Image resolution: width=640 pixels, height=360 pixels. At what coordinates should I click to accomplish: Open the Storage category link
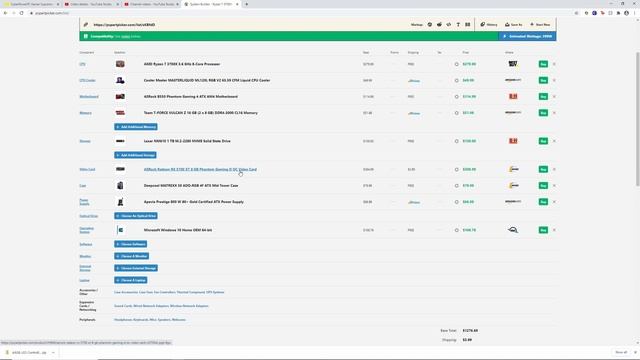point(85,141)
